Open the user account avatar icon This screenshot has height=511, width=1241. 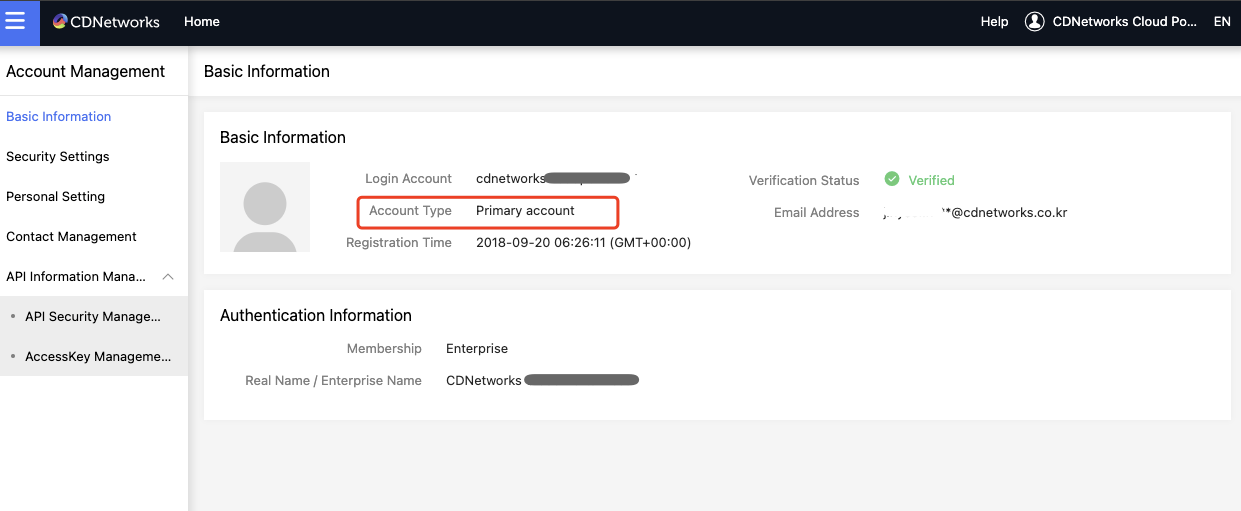pos(1035,22)
